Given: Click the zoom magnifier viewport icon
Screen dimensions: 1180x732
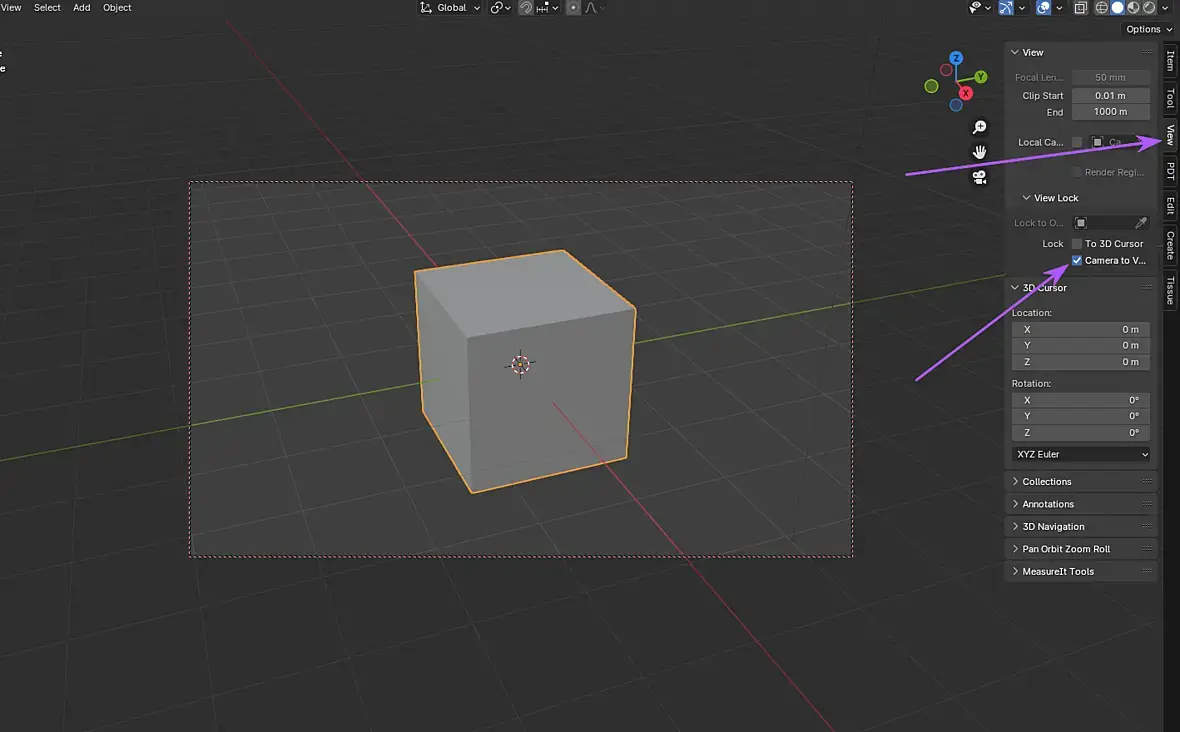Looking at the screenshot, I should [x=979, y=127].
